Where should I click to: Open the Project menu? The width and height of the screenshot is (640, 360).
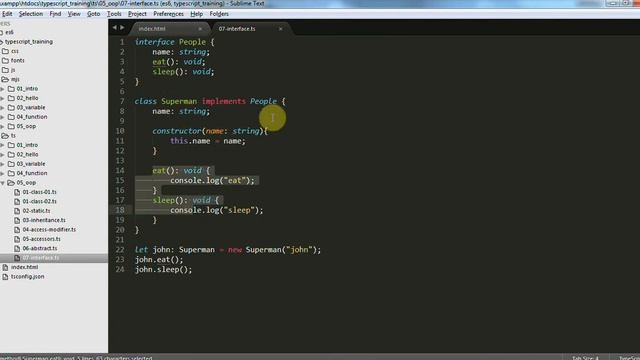(x=137, y=14)
